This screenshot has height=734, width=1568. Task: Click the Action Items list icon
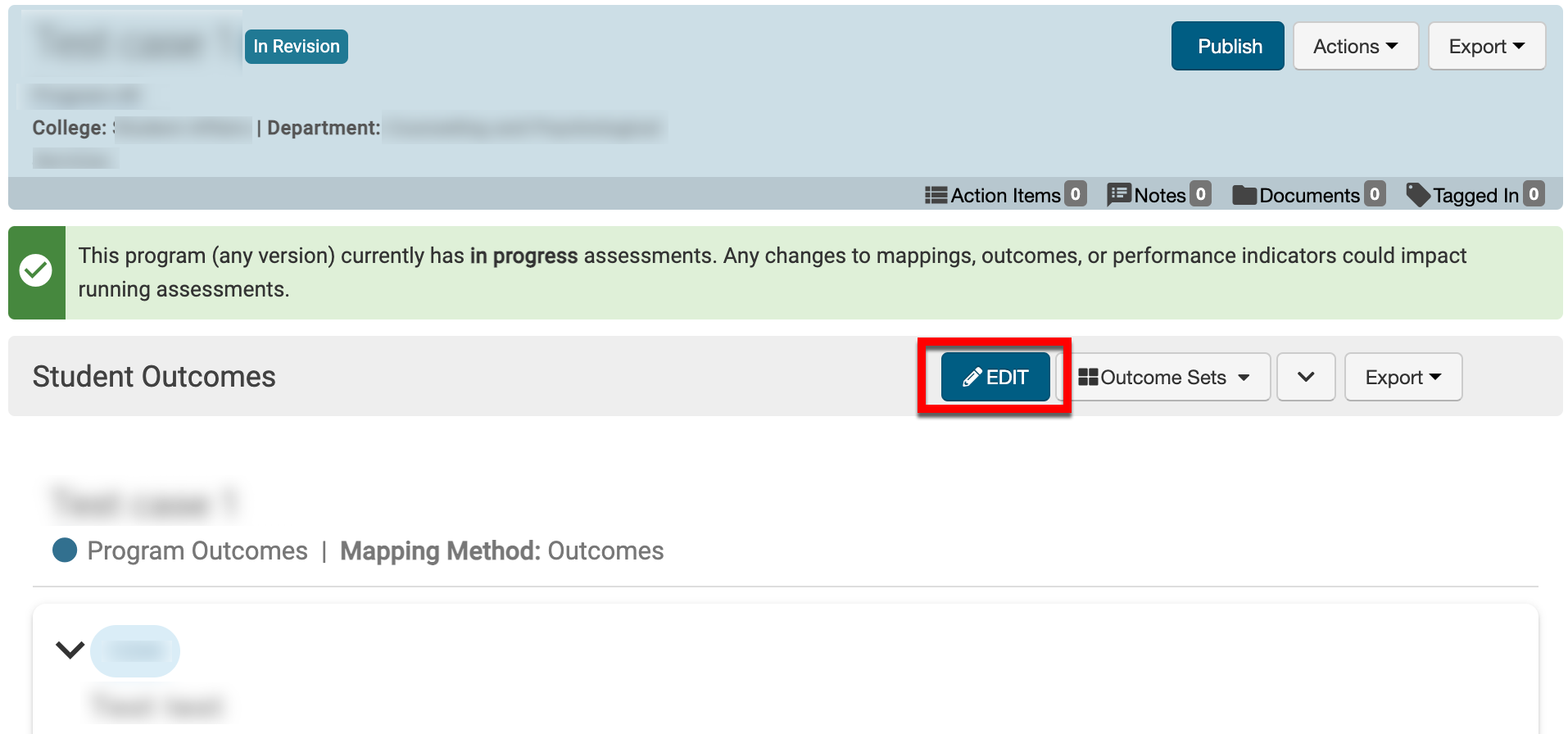(936, 195)
